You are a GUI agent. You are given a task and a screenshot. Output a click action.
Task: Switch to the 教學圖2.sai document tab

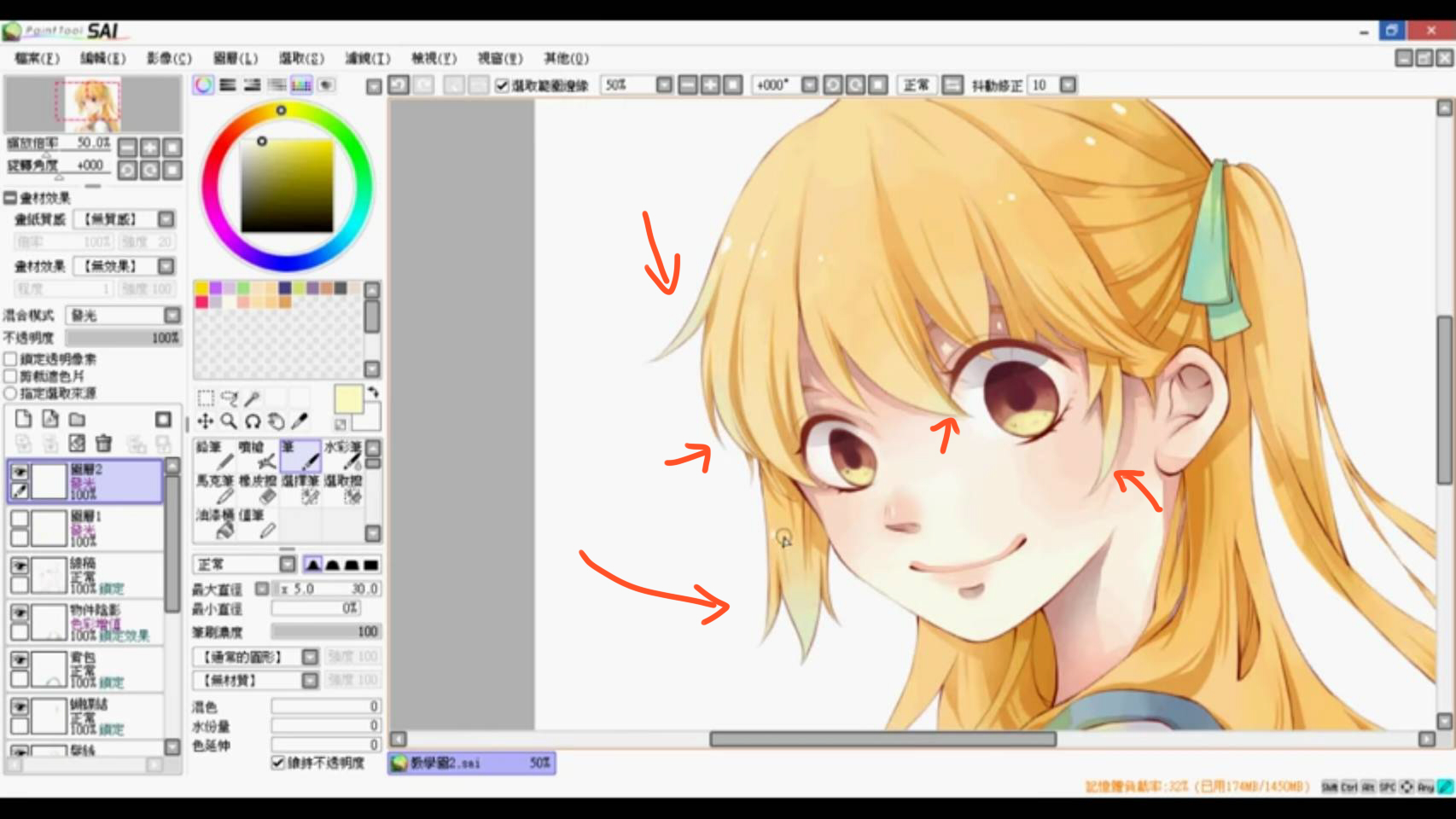coord(472,763)
